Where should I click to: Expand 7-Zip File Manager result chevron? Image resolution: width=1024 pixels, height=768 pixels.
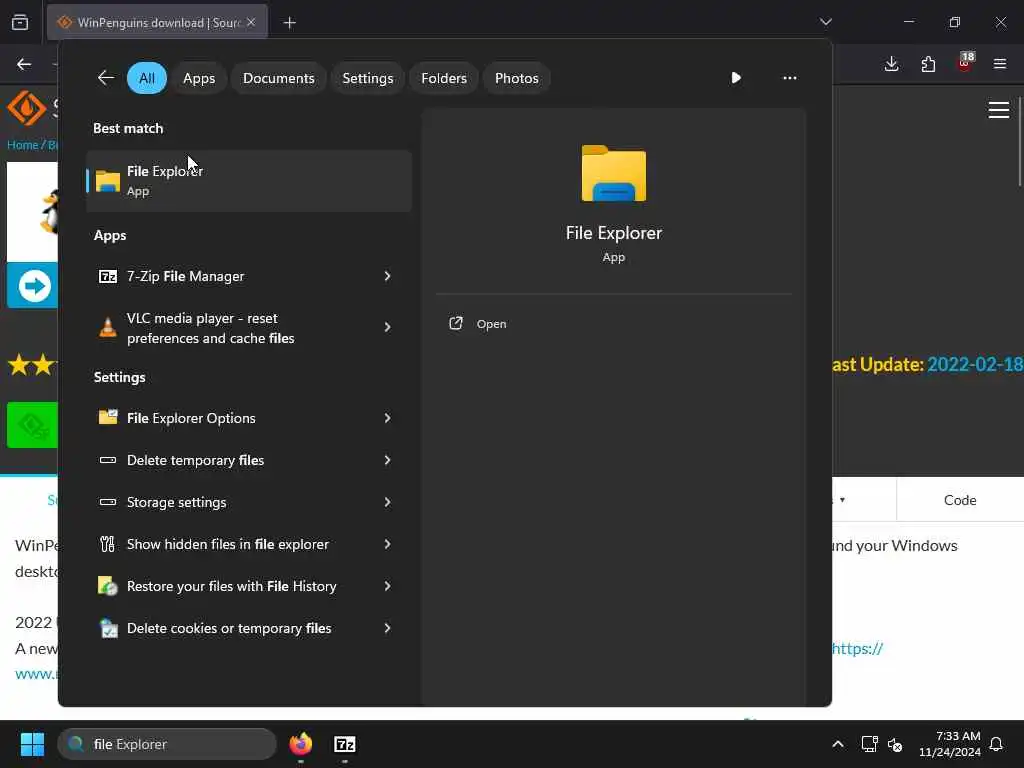coord(387,276)
